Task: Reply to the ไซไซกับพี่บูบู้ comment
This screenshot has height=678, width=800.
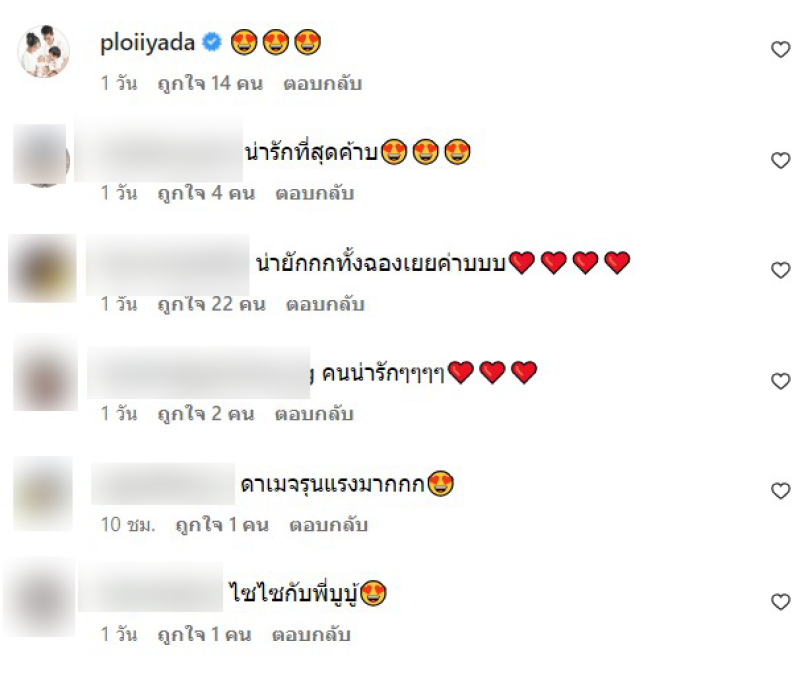Action: (x=311, y=635)
